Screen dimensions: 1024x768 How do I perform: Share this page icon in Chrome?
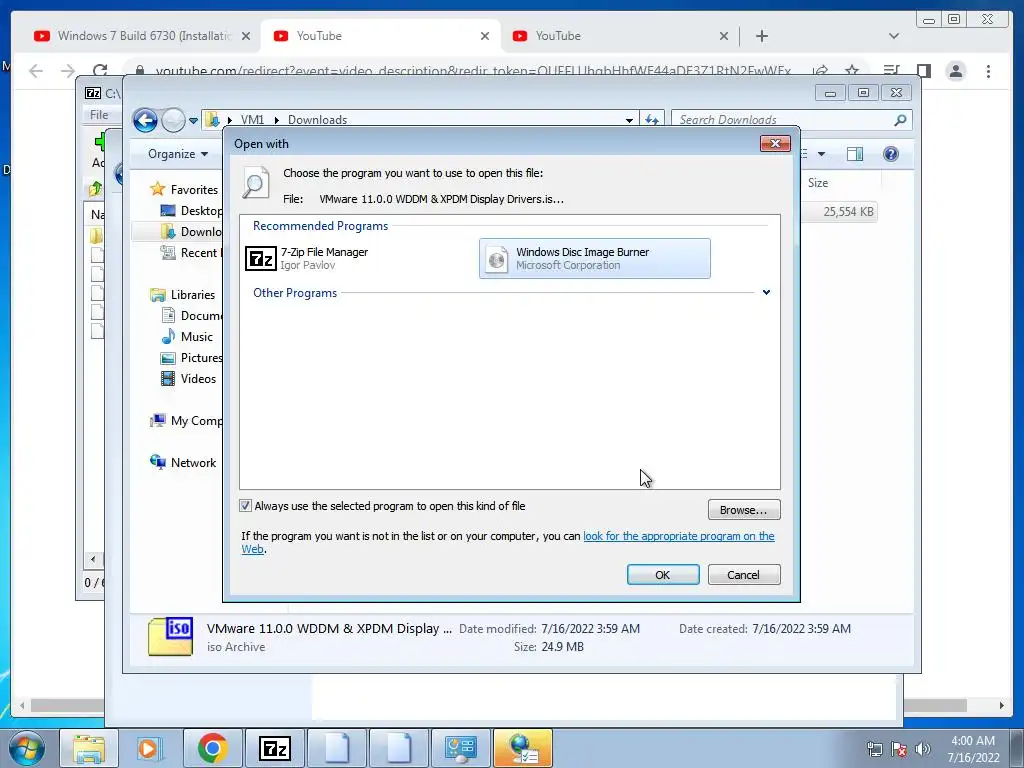point(820,71)
